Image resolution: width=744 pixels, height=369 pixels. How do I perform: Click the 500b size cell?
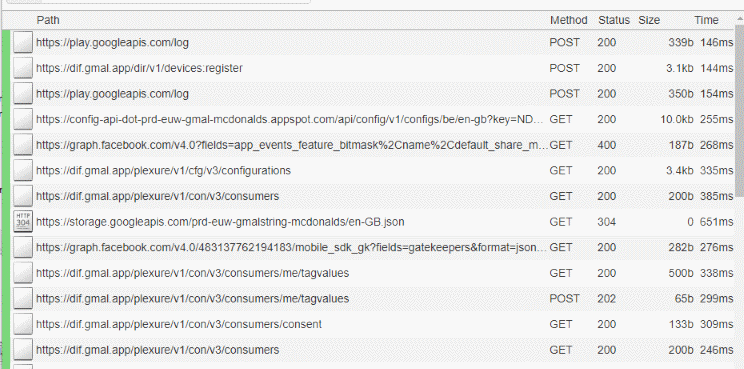[681, 273]
